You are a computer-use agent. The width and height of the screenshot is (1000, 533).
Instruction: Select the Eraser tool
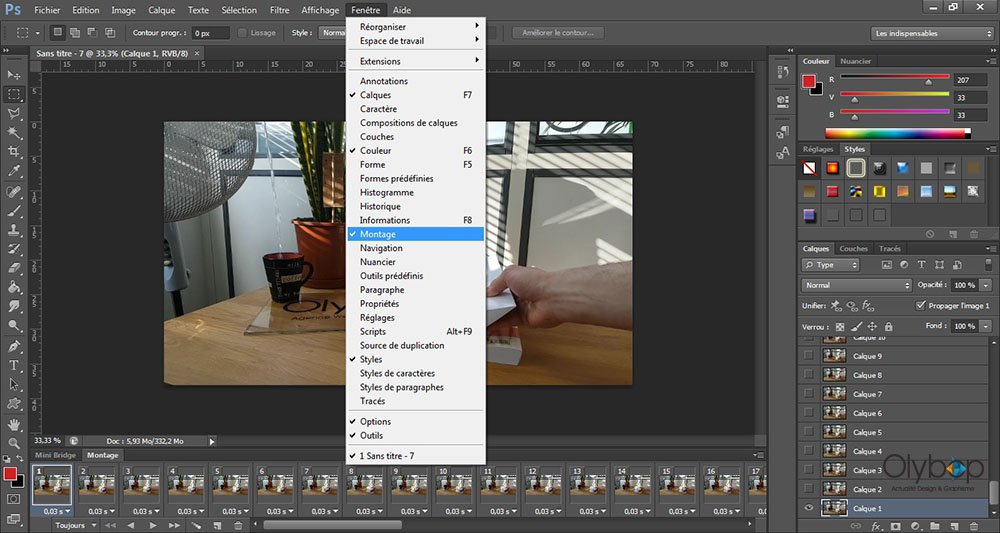pos(13,268)
